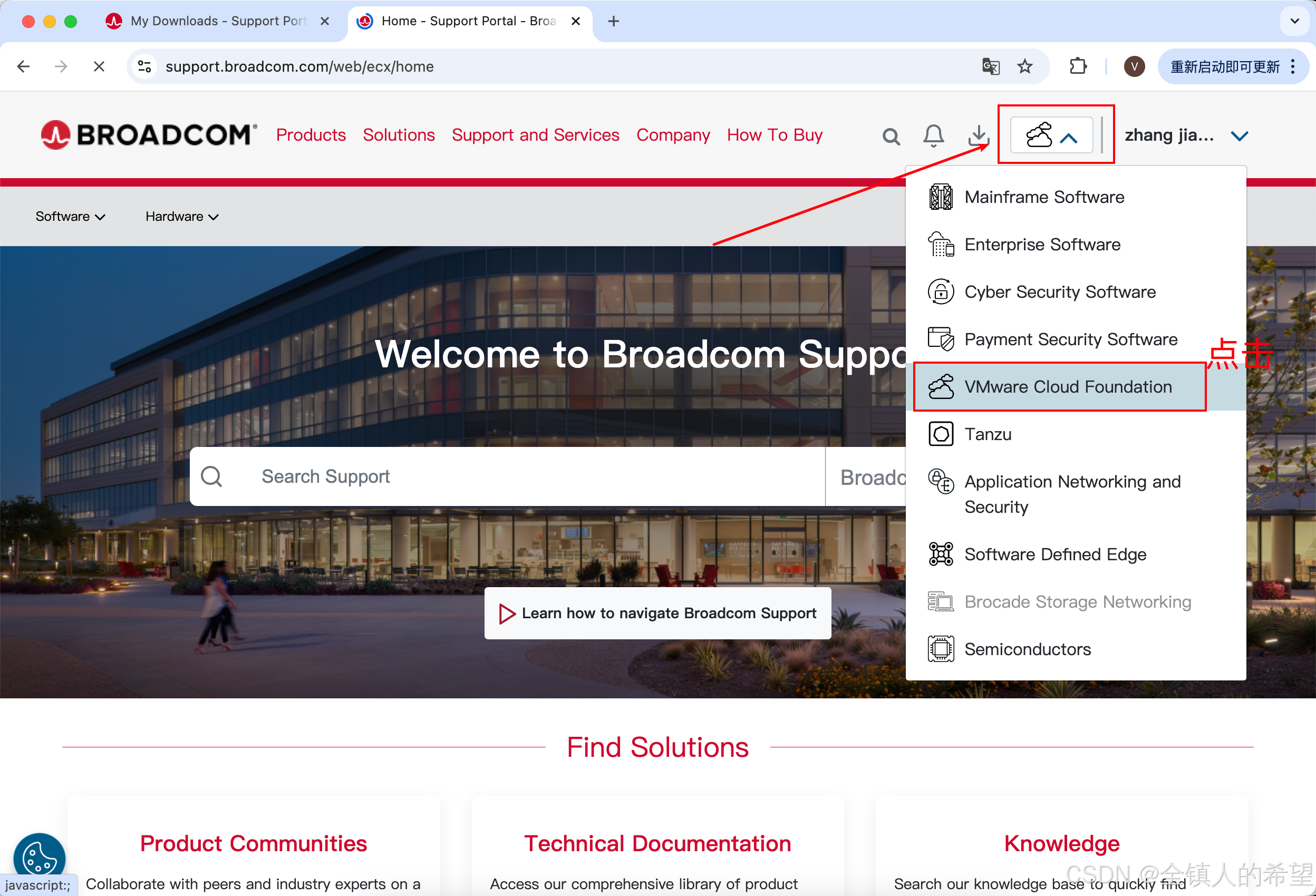Select Tanzu from the division list

pos(1076,435)
